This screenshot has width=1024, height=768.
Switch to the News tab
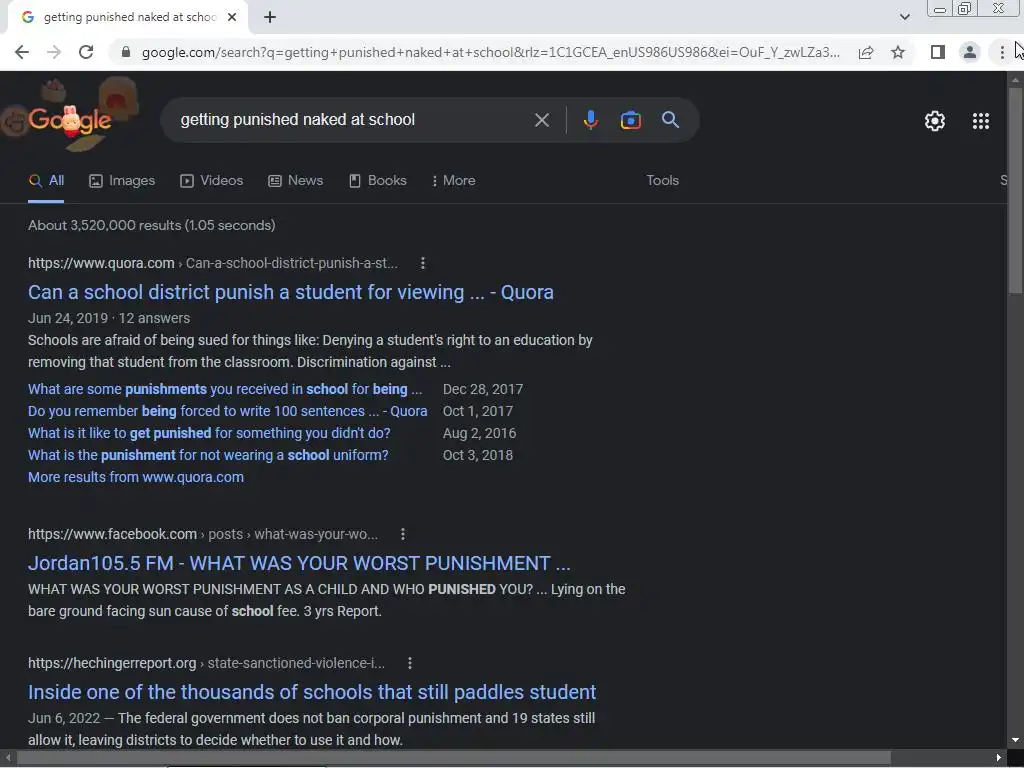pyautogui.click(x=296, y=181)
